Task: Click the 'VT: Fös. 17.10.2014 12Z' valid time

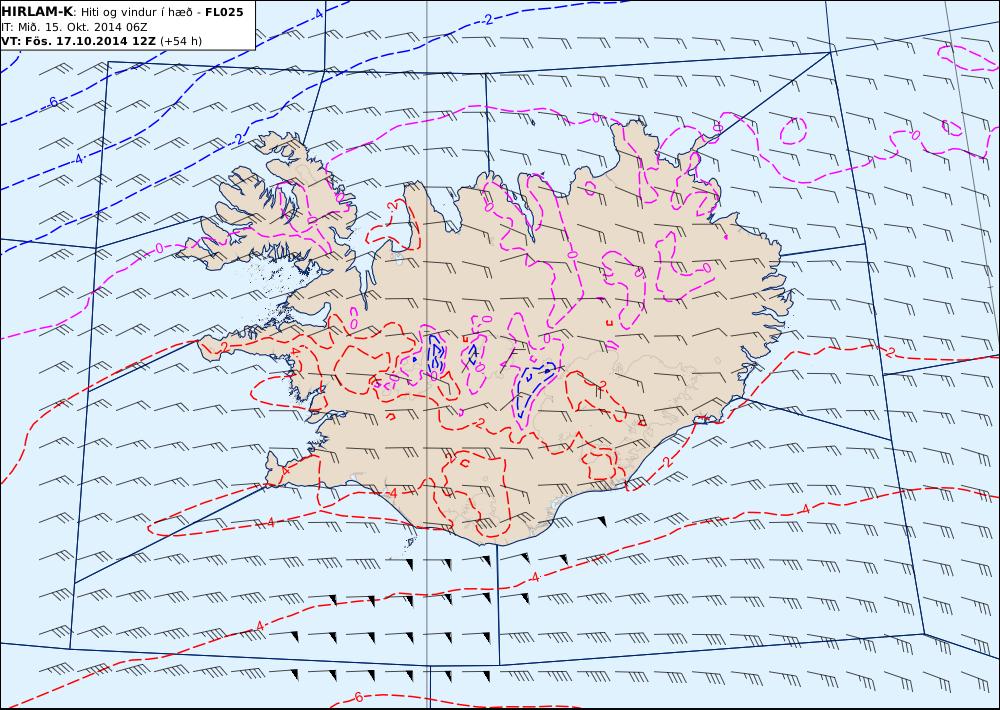Action: tap(78, 41)
